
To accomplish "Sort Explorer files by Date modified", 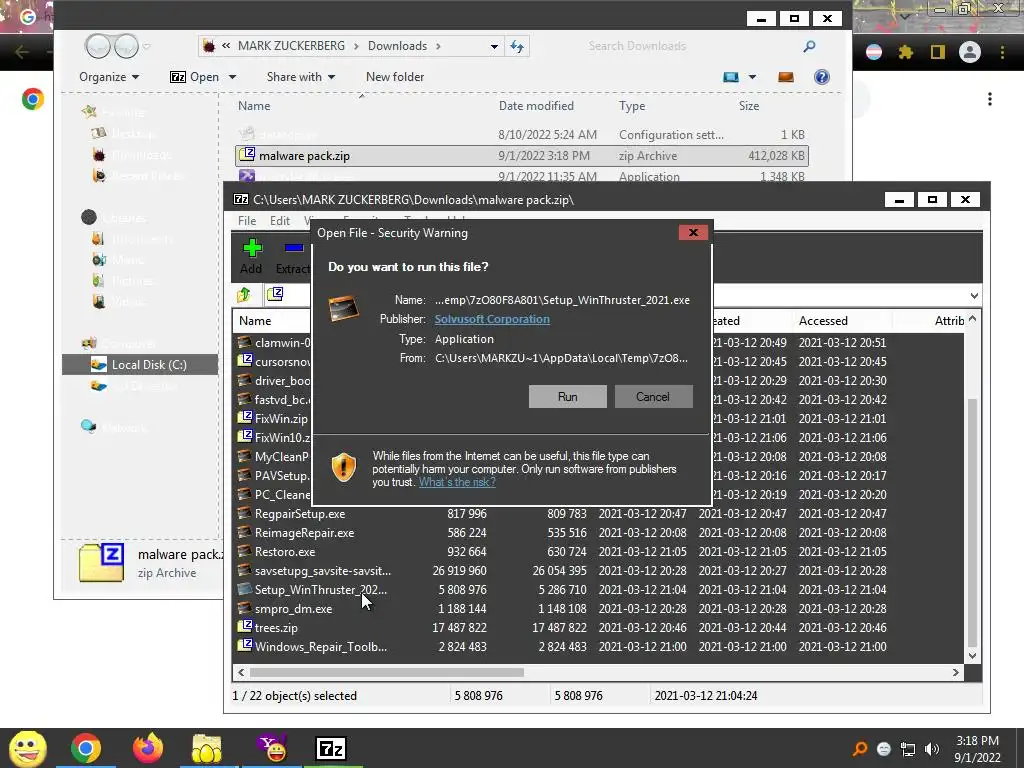I will pyautogui.click(x=536, y=106).
